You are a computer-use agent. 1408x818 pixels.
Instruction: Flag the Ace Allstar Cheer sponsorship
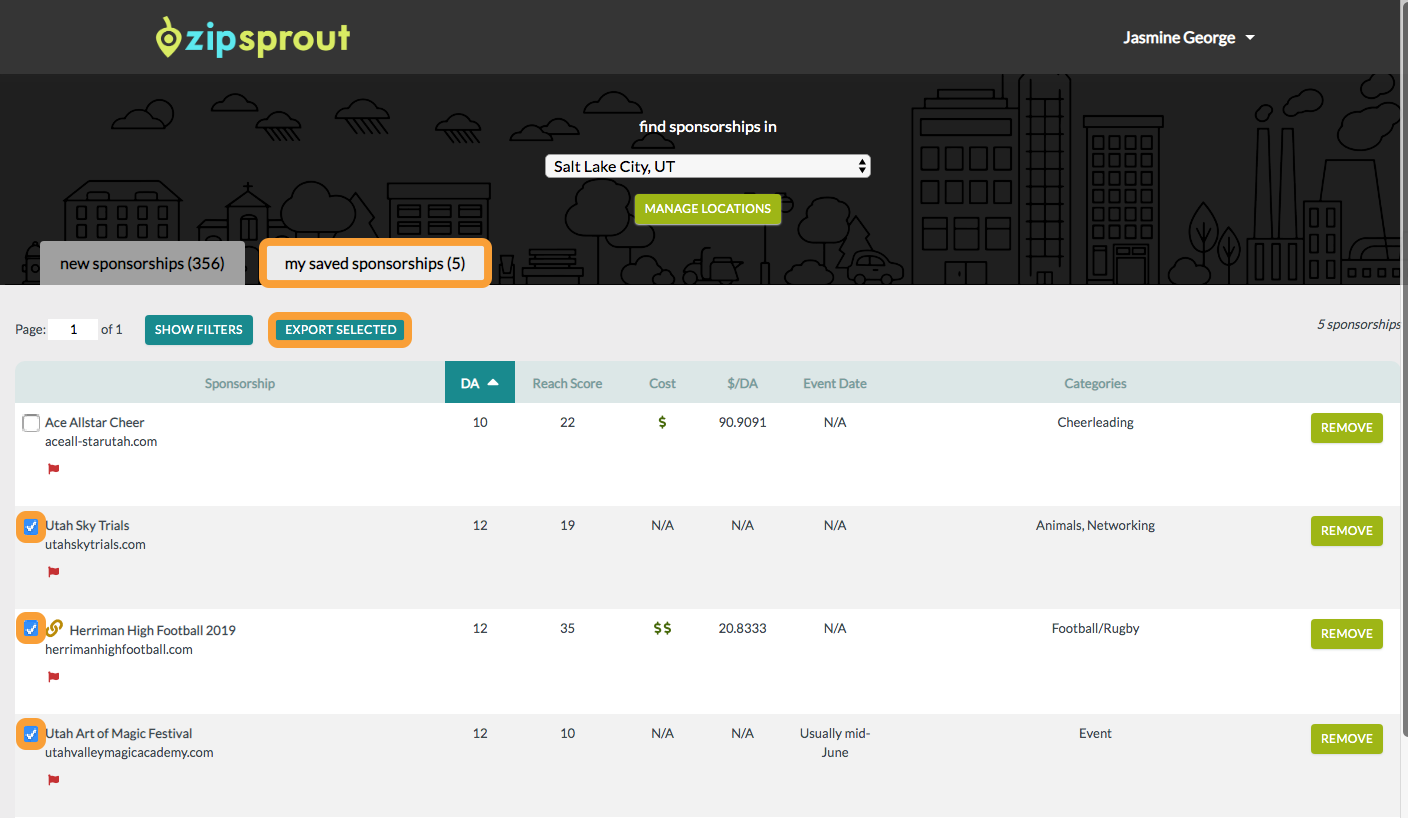[x=54, y=469]
